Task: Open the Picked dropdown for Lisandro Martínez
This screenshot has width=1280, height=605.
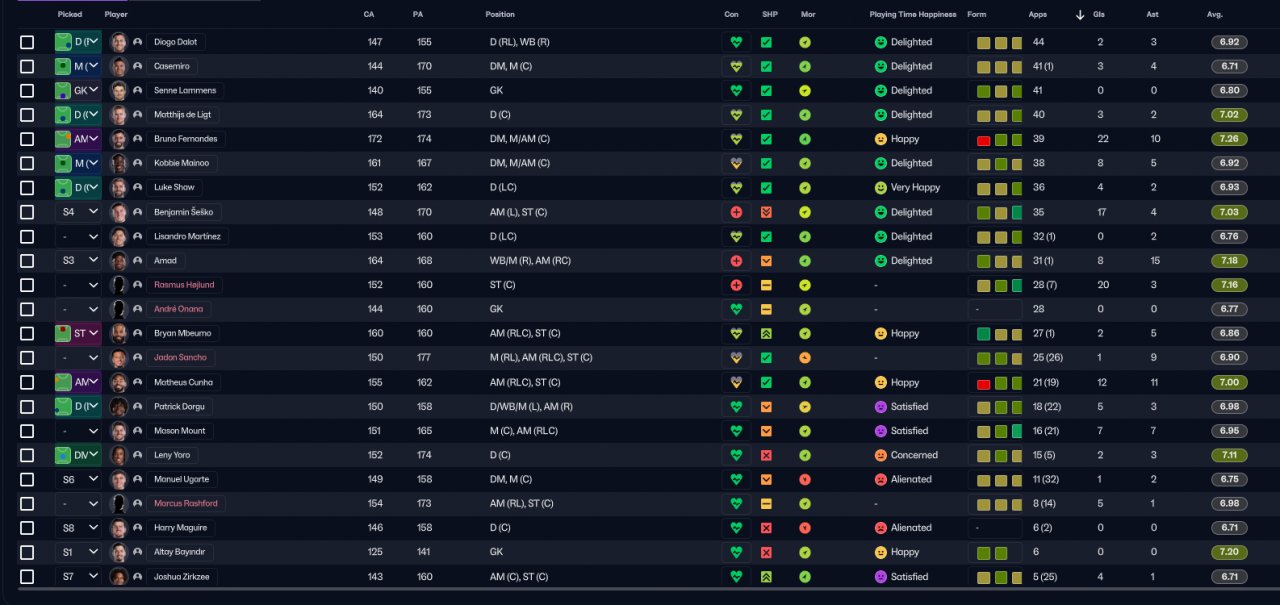Action: coord(78,237)
